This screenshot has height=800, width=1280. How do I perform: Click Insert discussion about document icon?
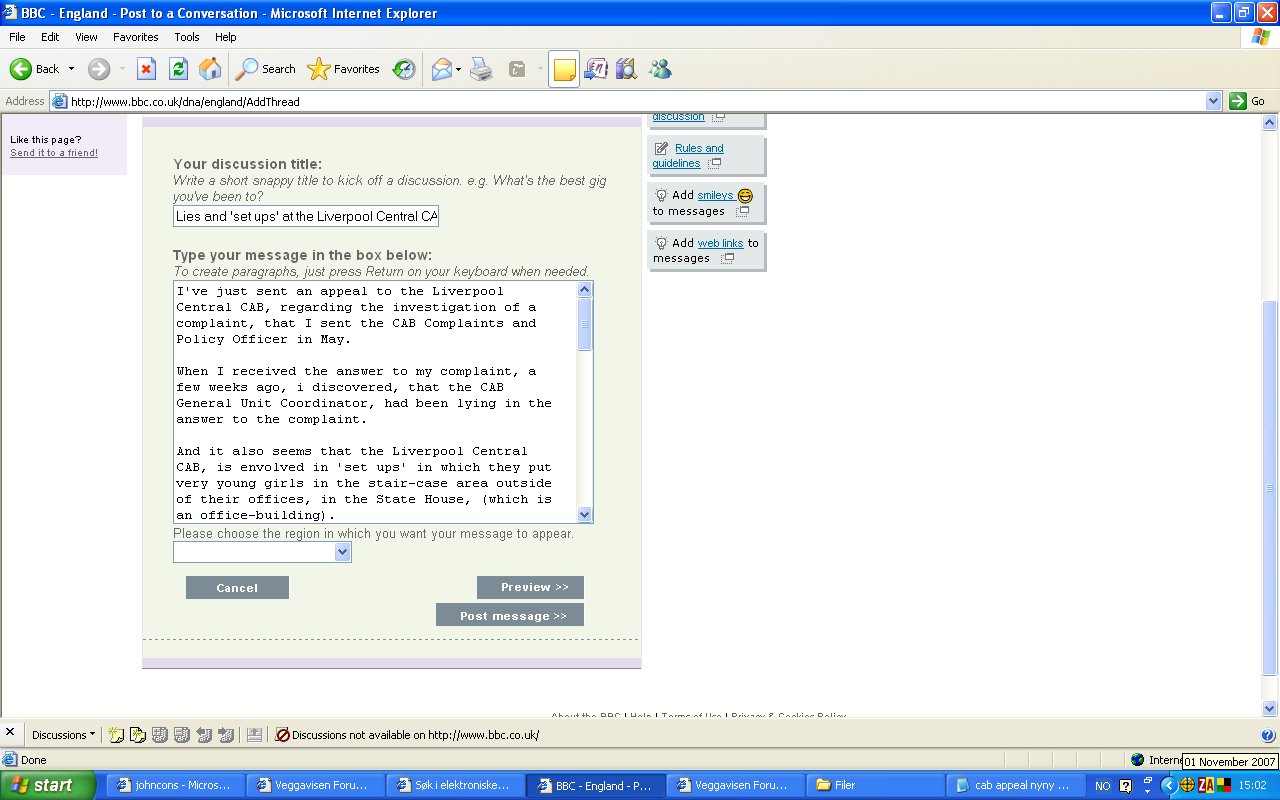point(138,735)
